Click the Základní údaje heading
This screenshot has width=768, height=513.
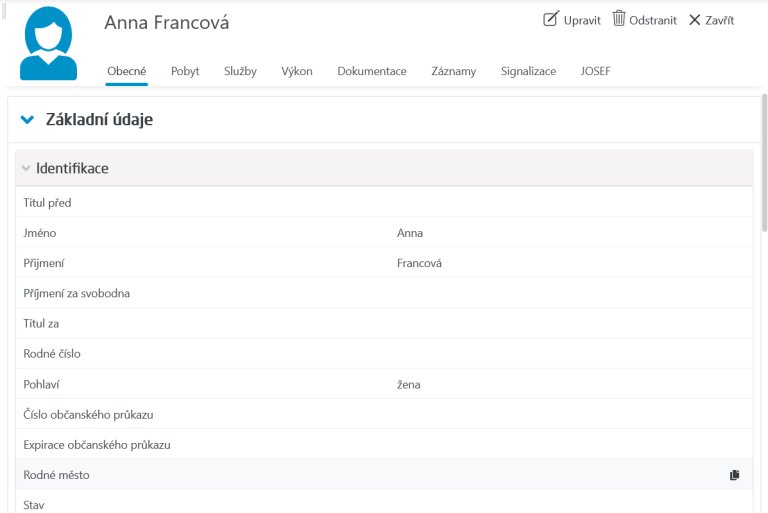(x=99, y=120)
